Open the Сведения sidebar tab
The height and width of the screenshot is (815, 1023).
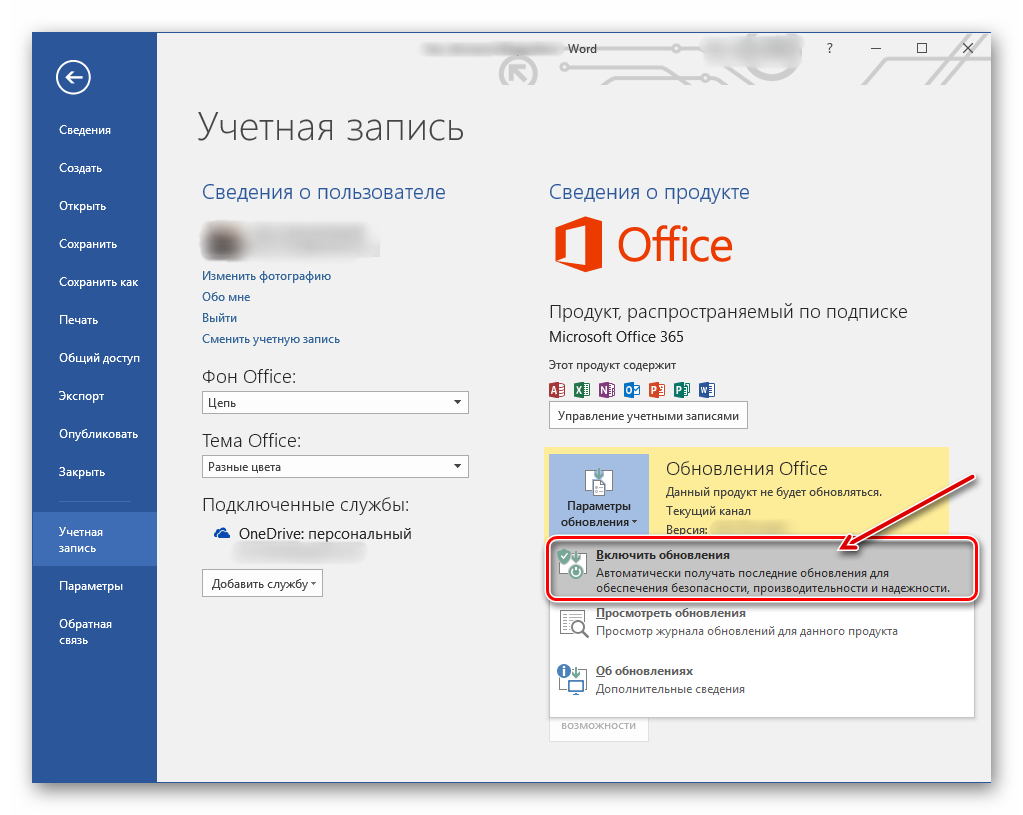pos(85,130)
